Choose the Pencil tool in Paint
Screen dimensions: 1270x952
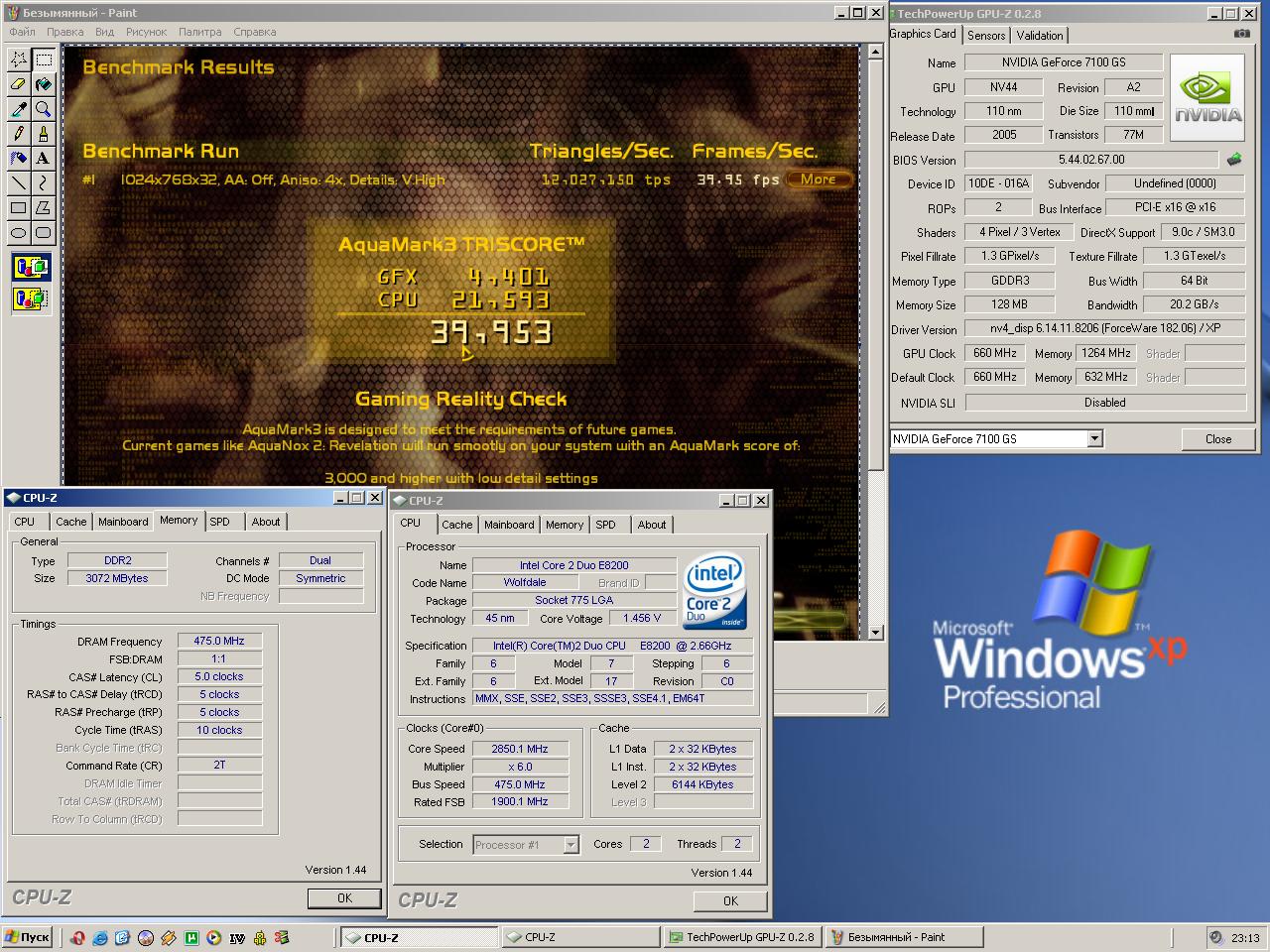(19, 134)
